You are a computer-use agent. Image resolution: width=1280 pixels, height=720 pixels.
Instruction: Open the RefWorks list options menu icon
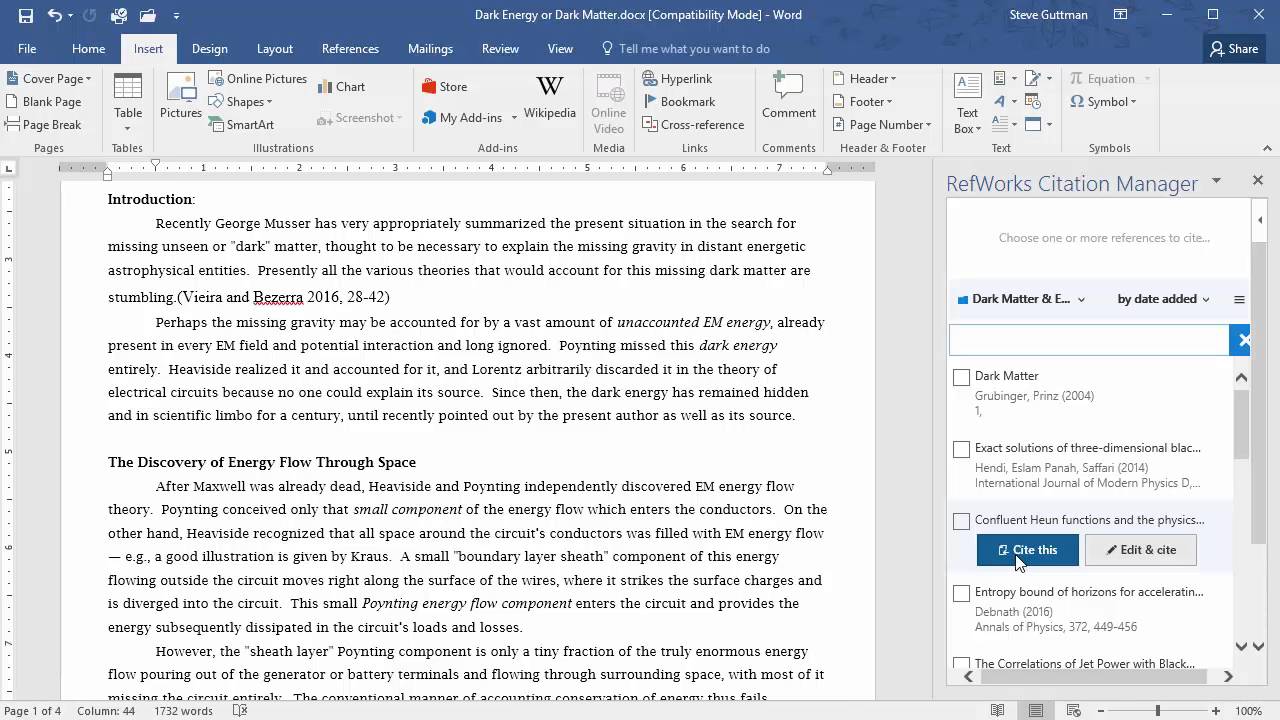(1239, 299)
